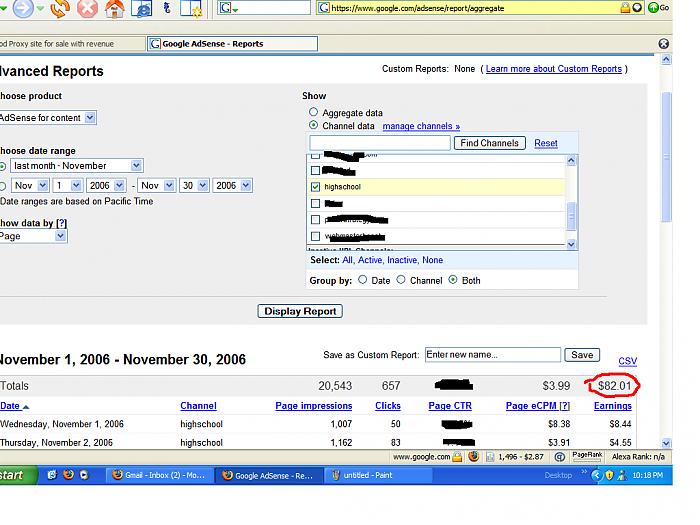The width and height of the screenshot is (700, 525).
Task: Click the green Go button beside address bar
Action: 658,8
